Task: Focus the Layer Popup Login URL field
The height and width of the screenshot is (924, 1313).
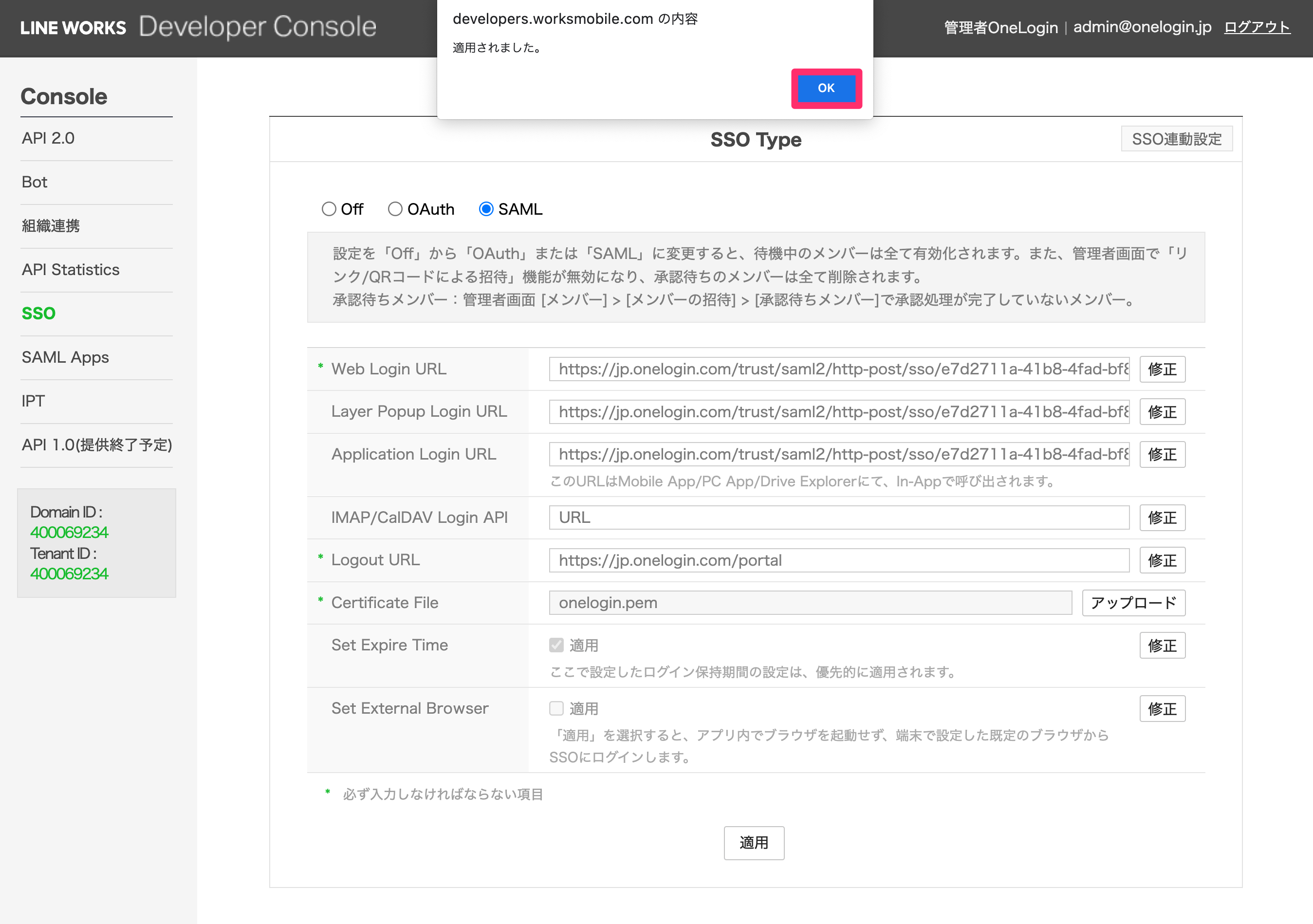Action: 839,412
